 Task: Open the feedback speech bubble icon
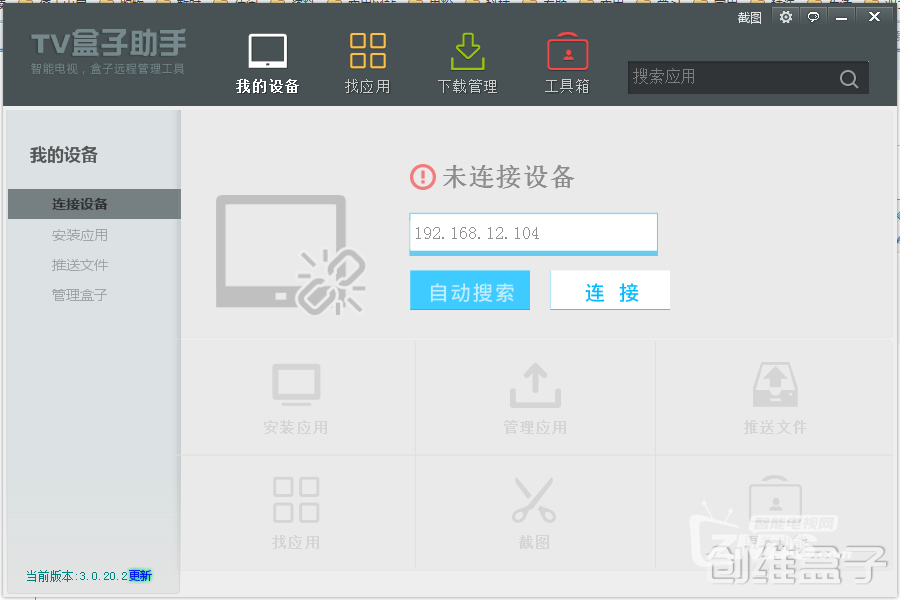(x=813, y=17)
